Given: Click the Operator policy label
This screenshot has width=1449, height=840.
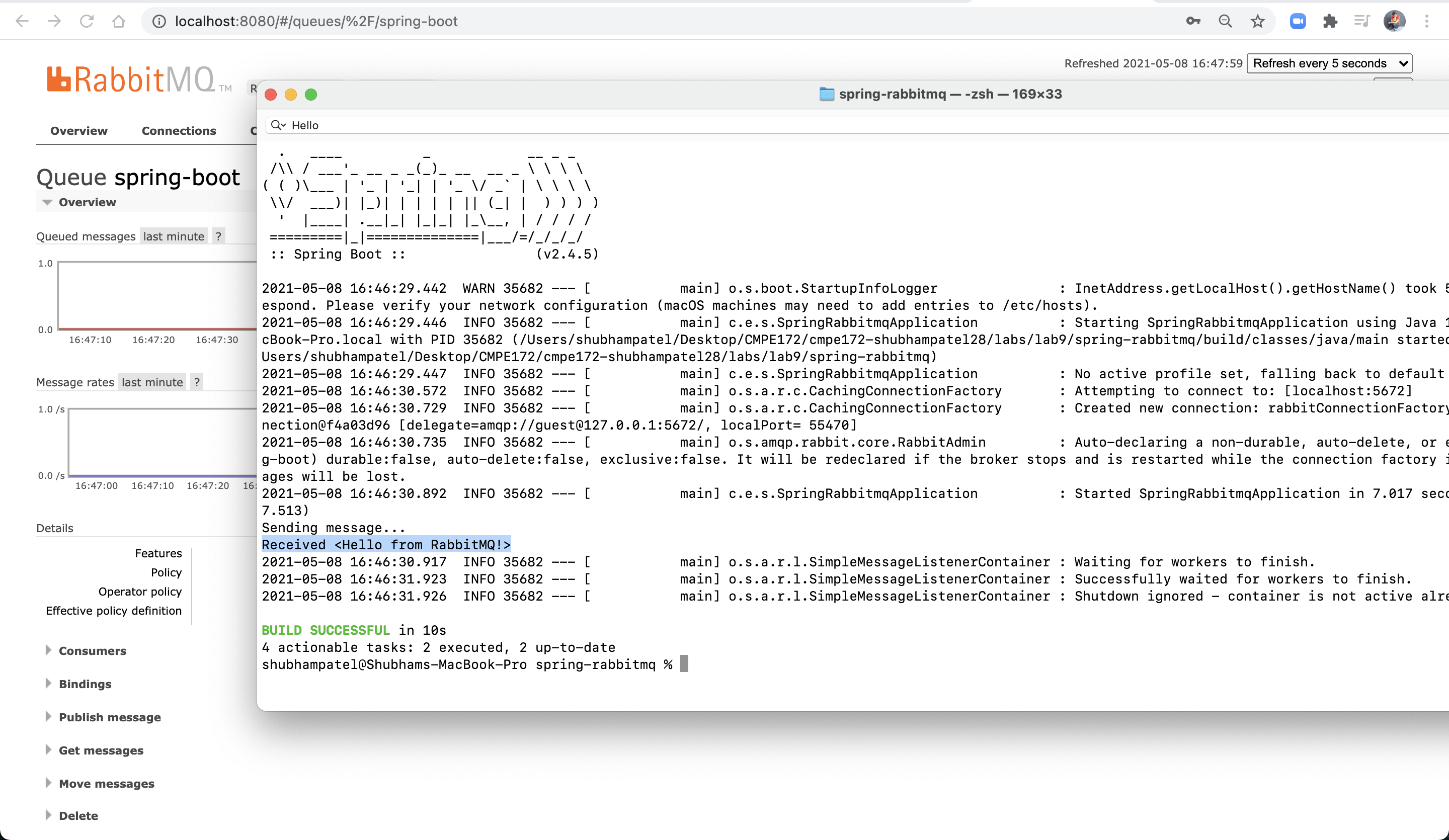Looking at the screenshot, I should 140,592.
